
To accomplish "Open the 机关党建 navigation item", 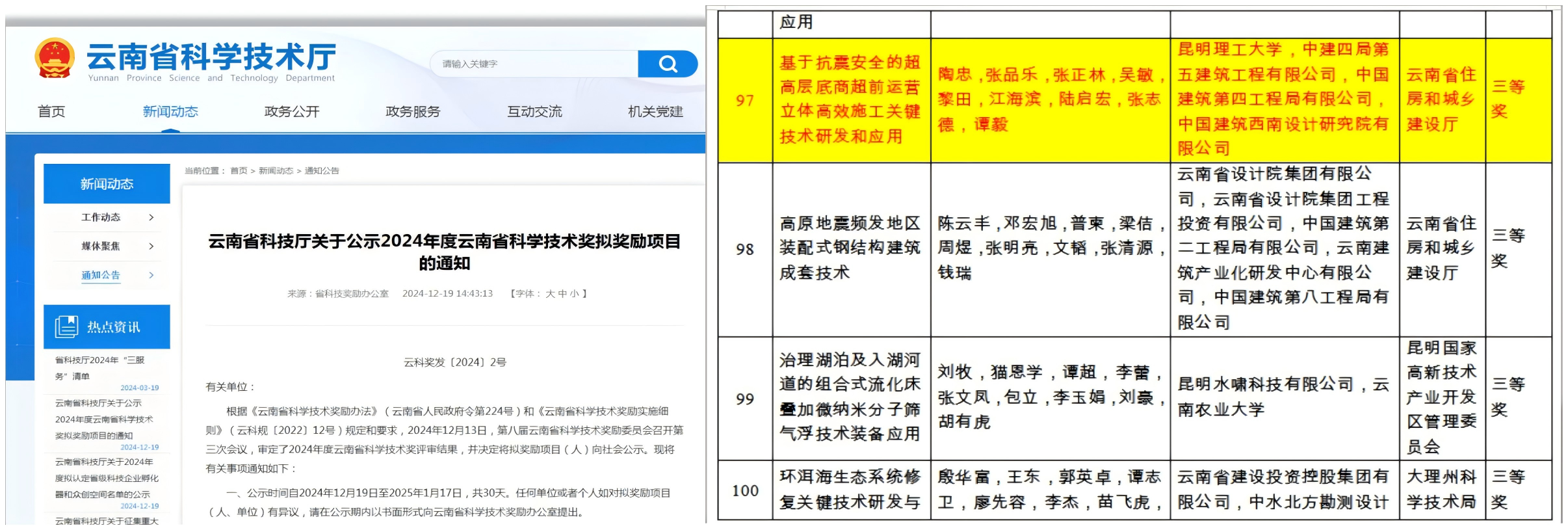I will pyautogui.click(x=655, y=112).
